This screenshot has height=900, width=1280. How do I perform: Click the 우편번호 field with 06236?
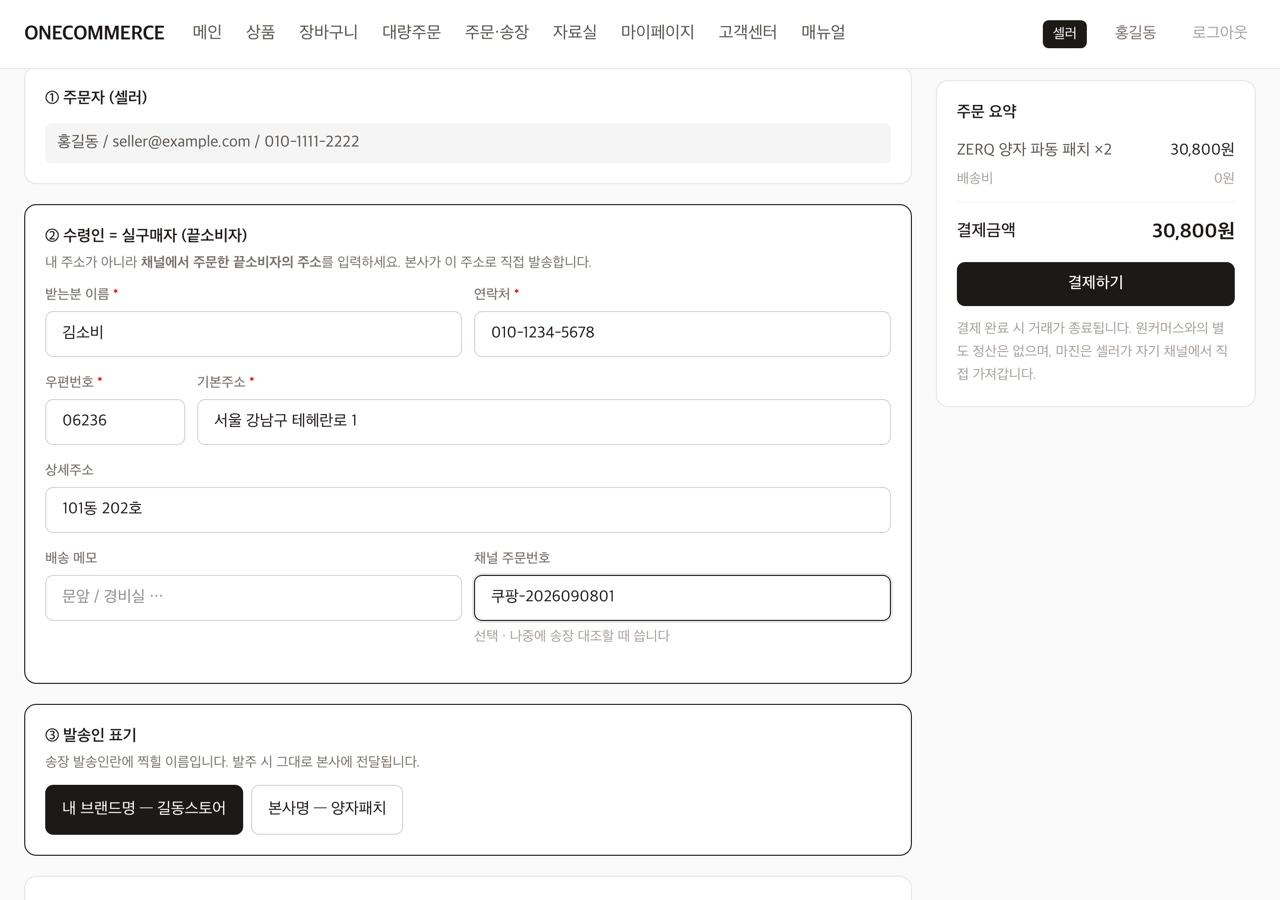click(x=115, y=422)
